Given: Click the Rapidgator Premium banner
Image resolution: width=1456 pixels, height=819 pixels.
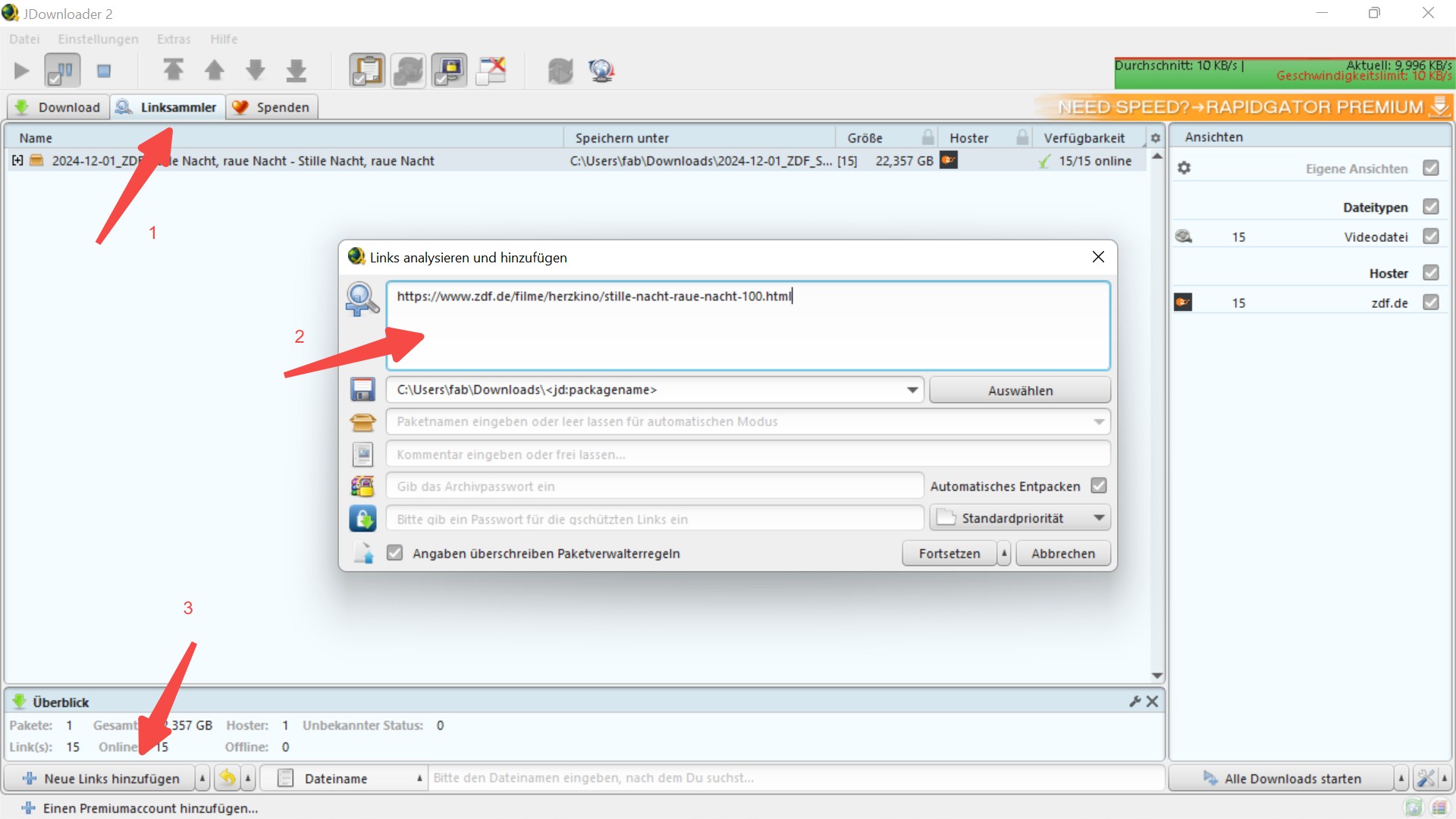Looking at the screenshot, I should click(1244, 107).
